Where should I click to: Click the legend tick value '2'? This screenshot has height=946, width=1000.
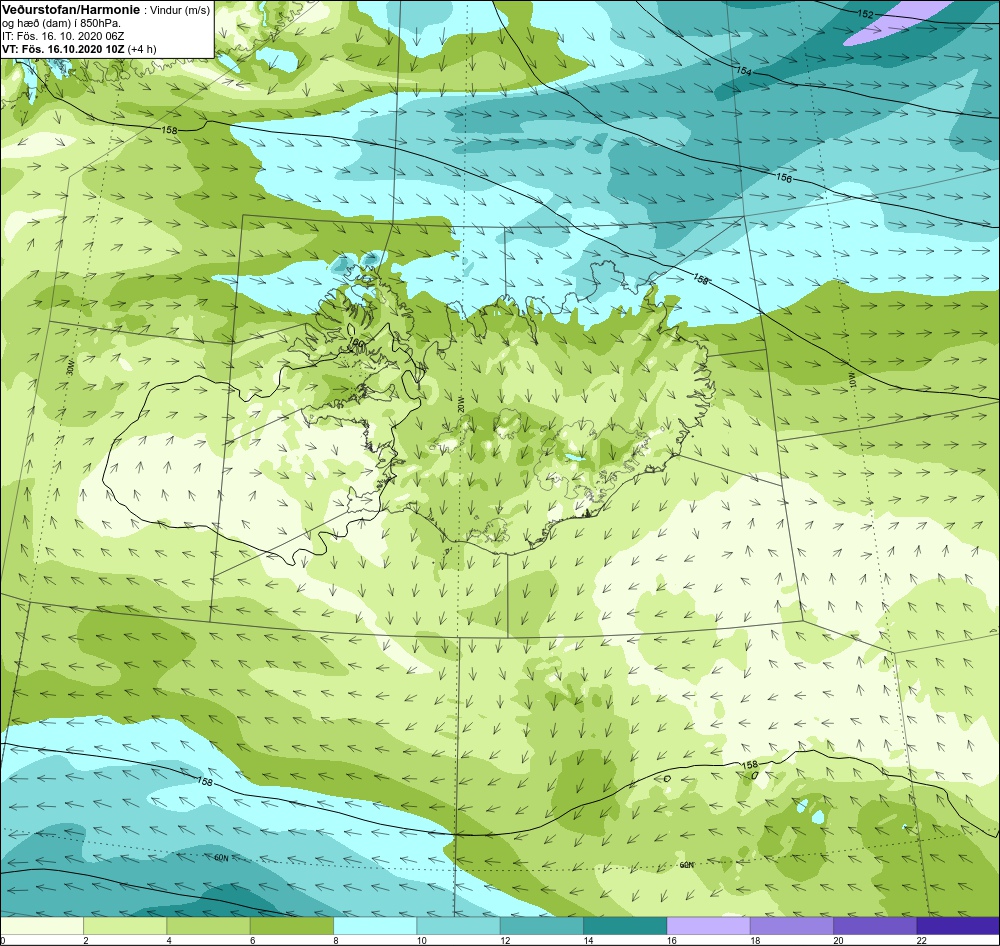coord(85,940)
